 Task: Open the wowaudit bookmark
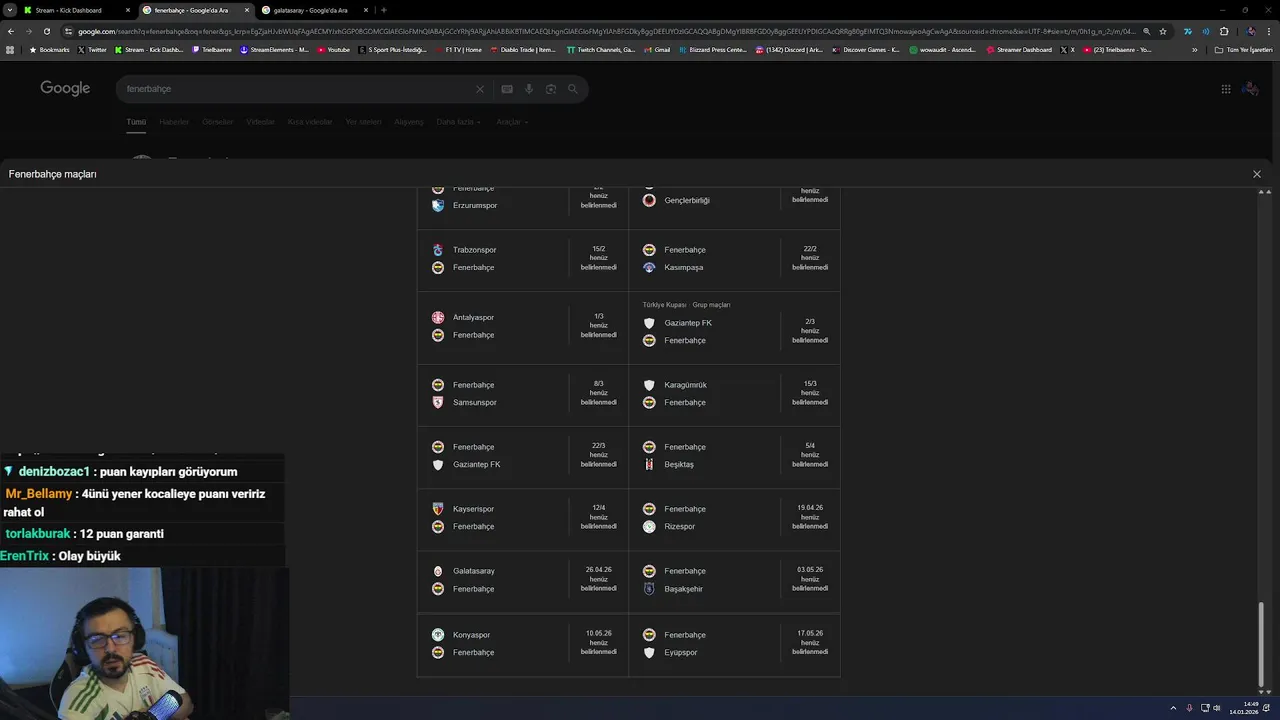click(x=942, y=49)
